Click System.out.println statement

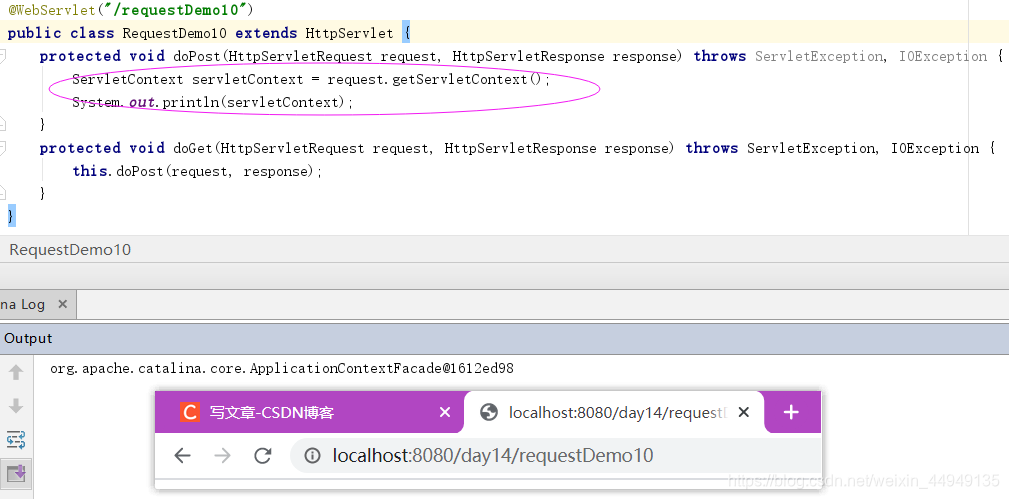pyautogui.click(x=213, y=102)
